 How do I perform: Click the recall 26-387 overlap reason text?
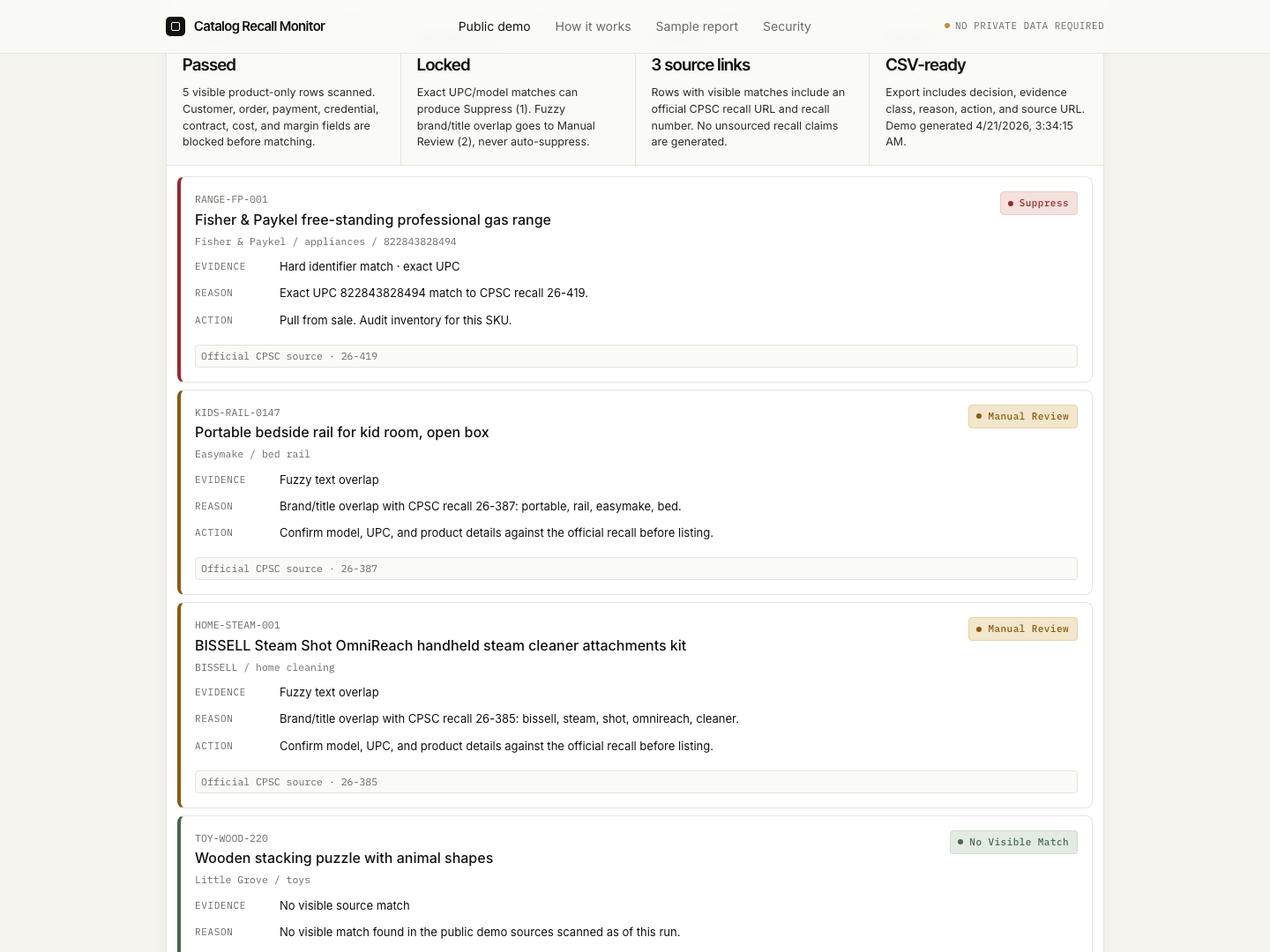[481, 507]
